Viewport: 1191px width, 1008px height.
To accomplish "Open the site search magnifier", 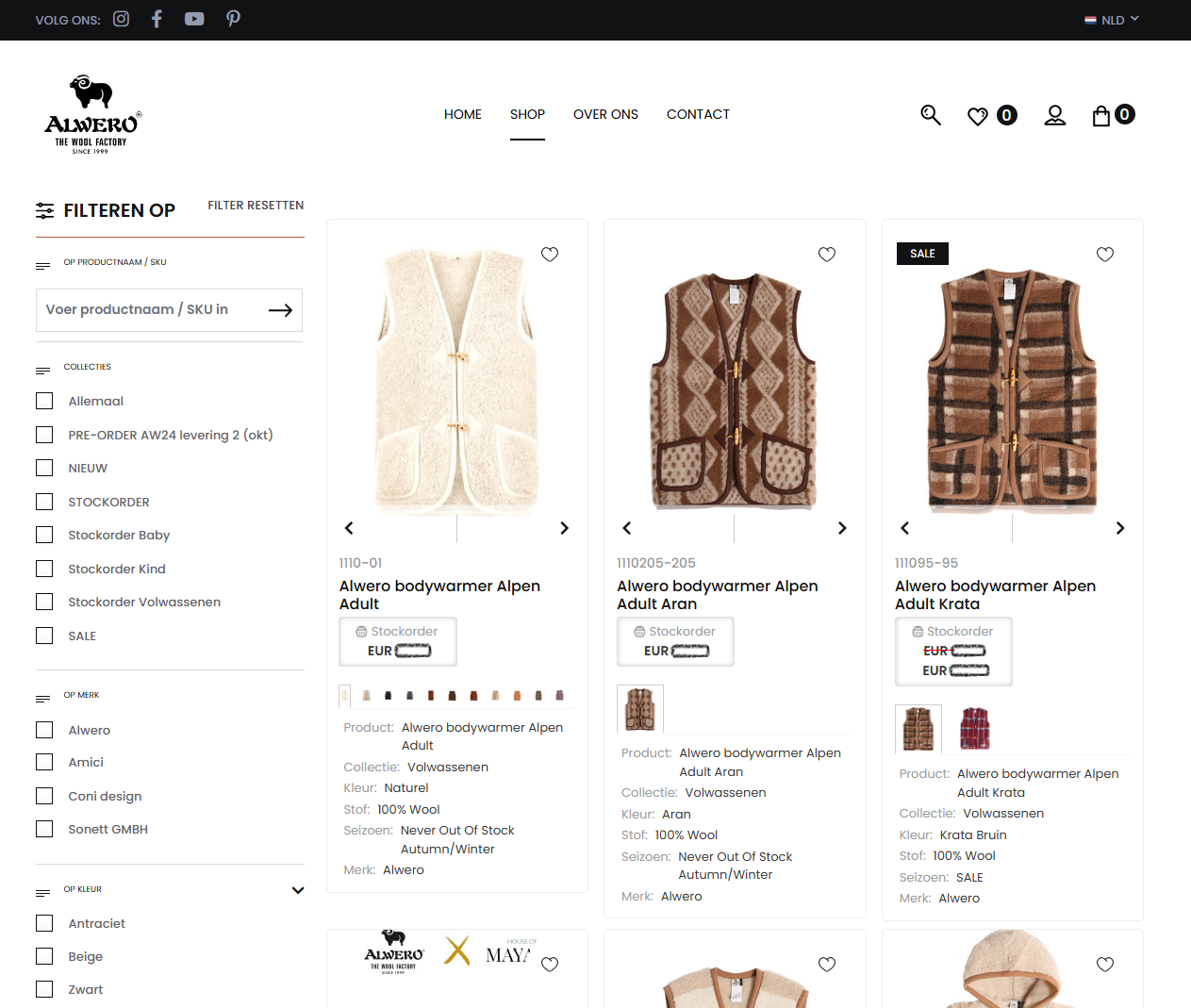I will [x=931, y=114].
